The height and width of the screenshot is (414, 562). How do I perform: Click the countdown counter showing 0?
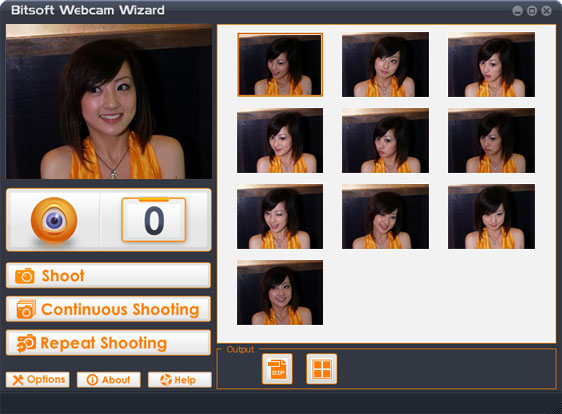154,219
